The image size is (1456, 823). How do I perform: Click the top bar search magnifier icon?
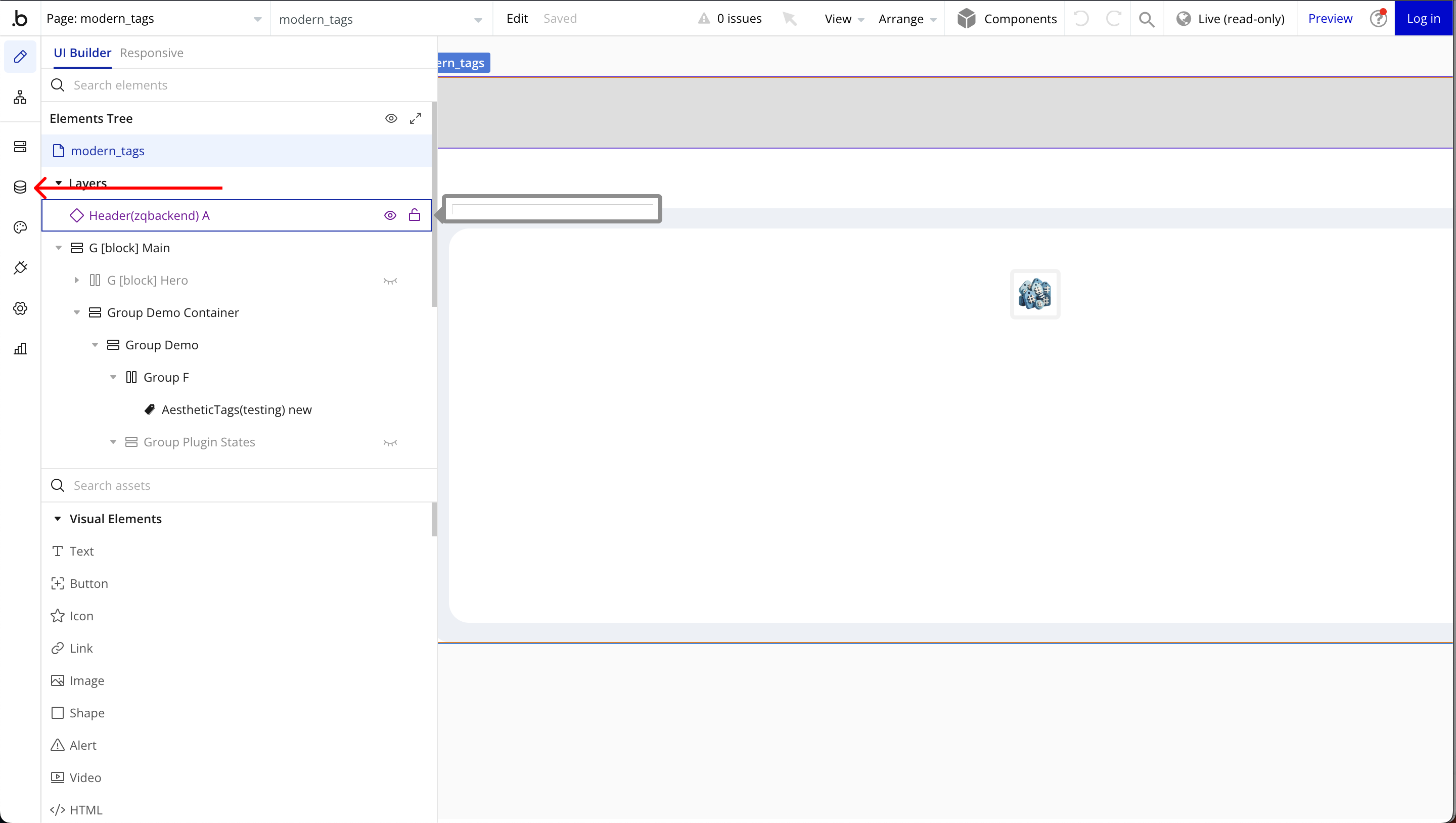1146,19
